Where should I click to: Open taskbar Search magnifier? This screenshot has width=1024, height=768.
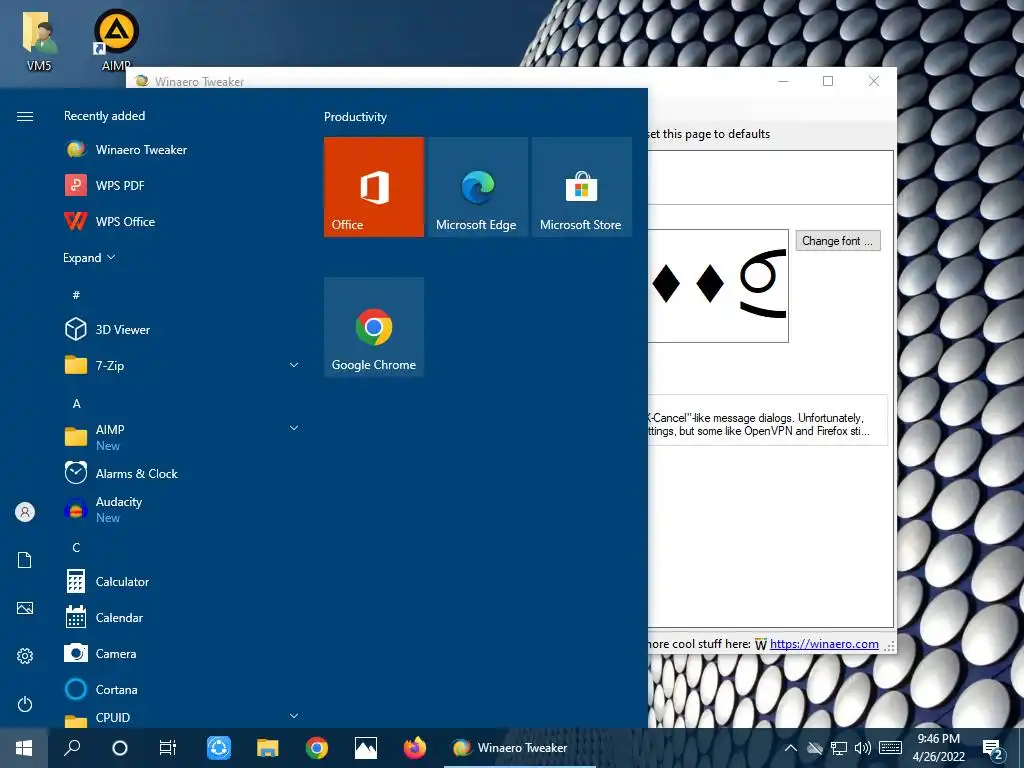(x=72, y=748)
